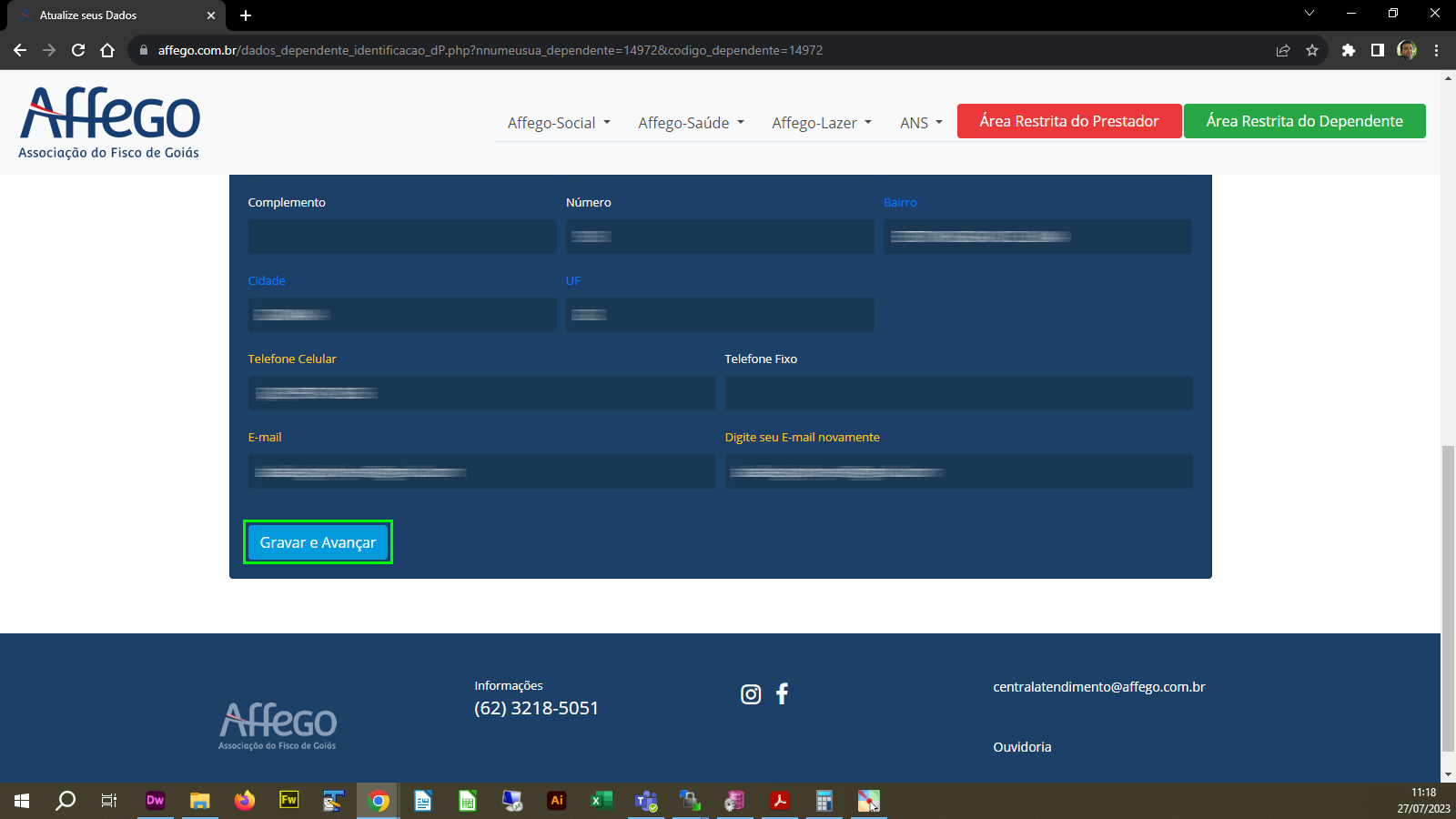Screen dimensions: 1456x819
Task: Click into the Complemento field
Action: click(x=401, y=237)
